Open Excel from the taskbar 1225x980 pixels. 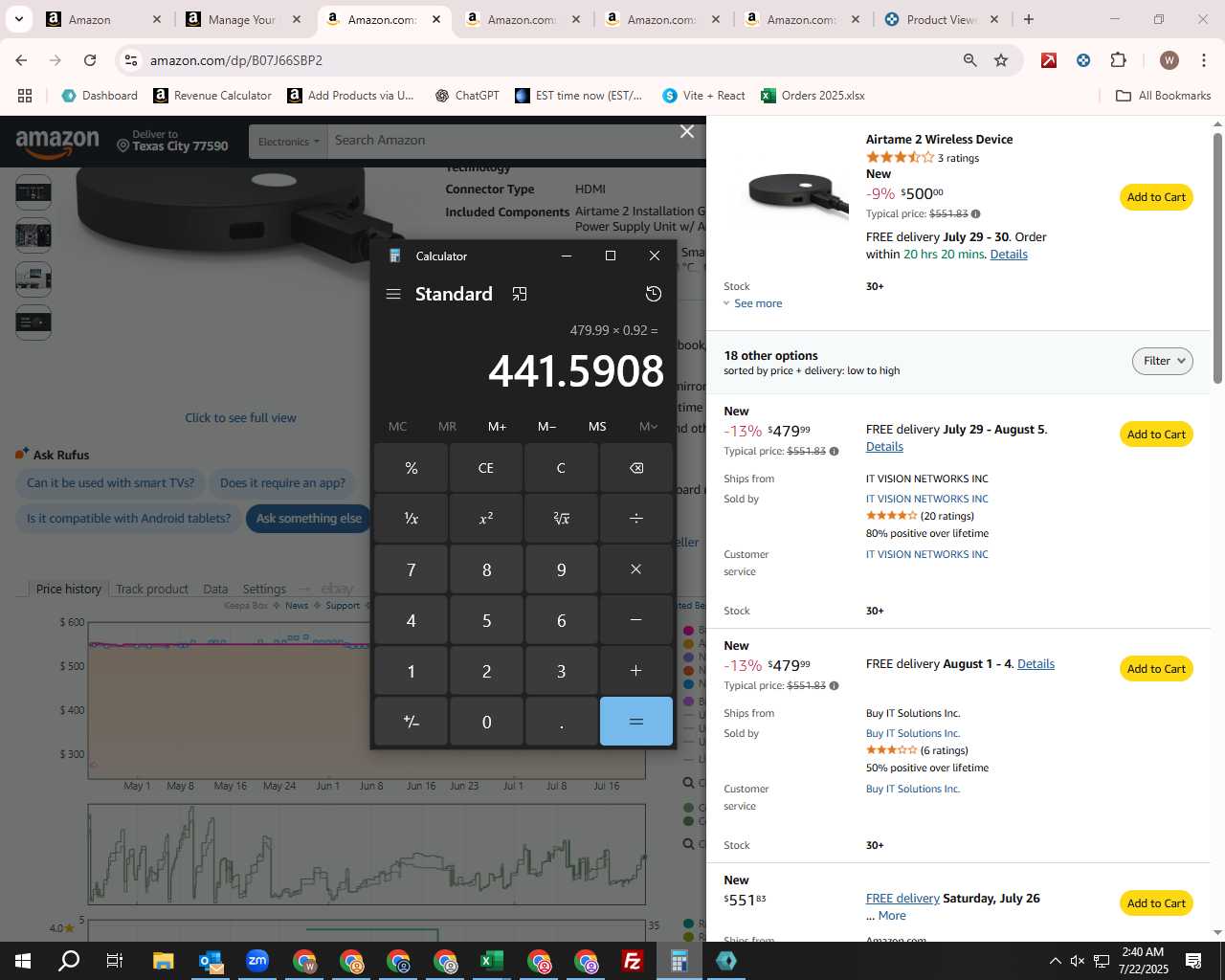pos(491,961)
